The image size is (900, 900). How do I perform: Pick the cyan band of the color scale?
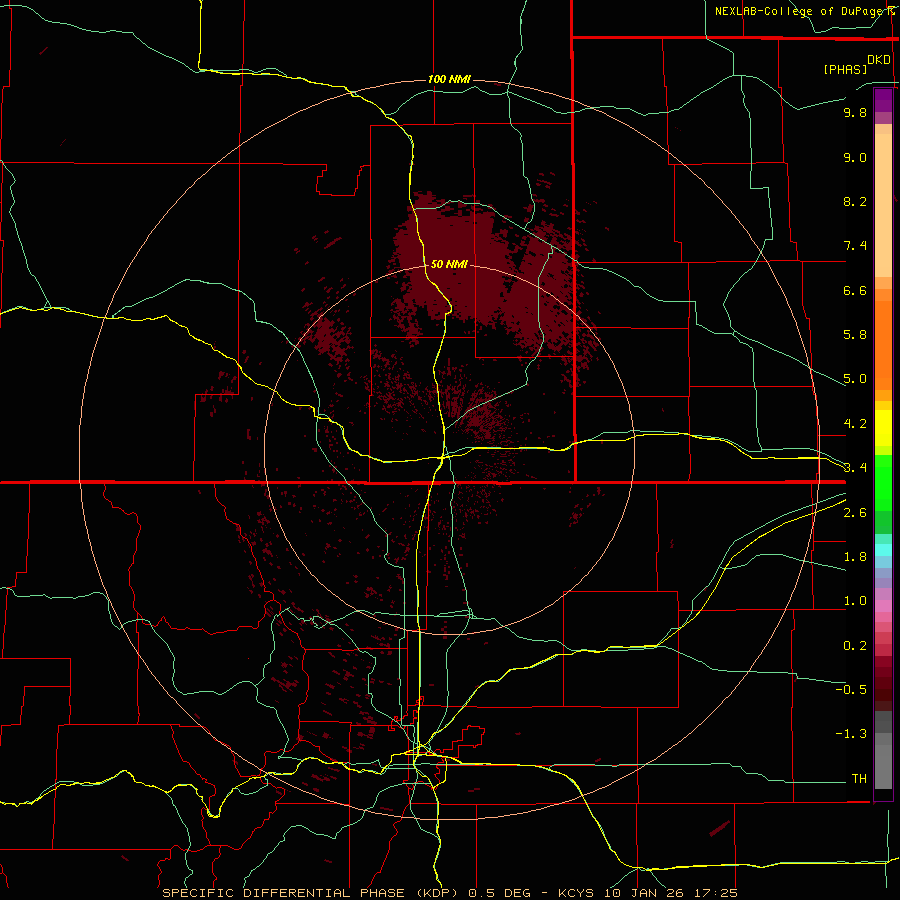click(x=883, y=549)
